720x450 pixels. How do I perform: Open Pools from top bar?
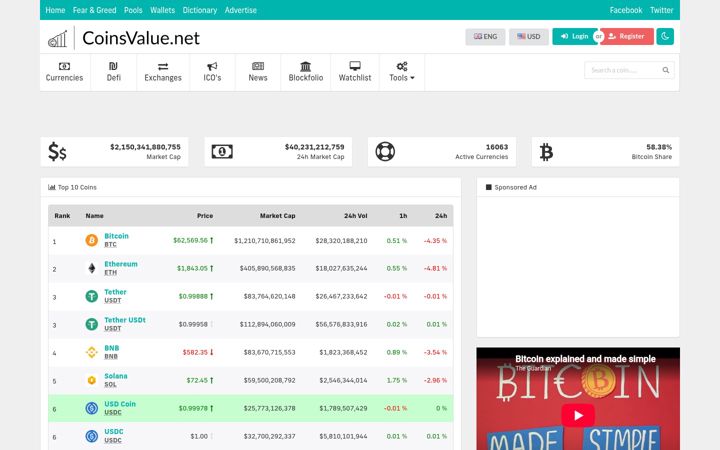pyautogui.click(x=133, y=10)
